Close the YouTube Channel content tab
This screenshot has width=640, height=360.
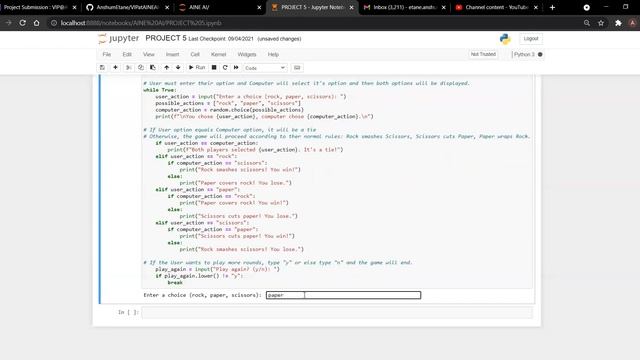tap(536, 7)
